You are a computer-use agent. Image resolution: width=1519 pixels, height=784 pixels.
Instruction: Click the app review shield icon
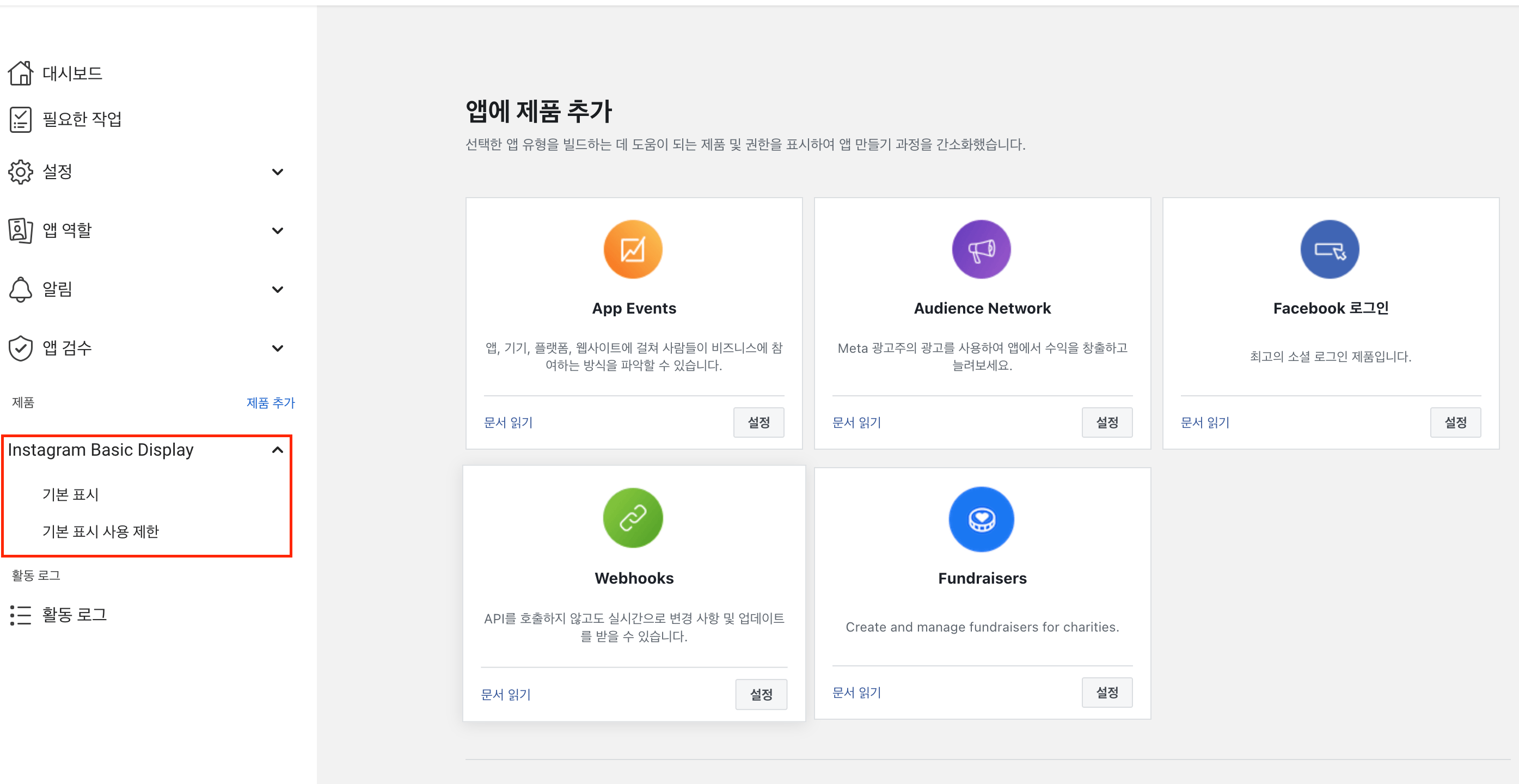(21, 348)
